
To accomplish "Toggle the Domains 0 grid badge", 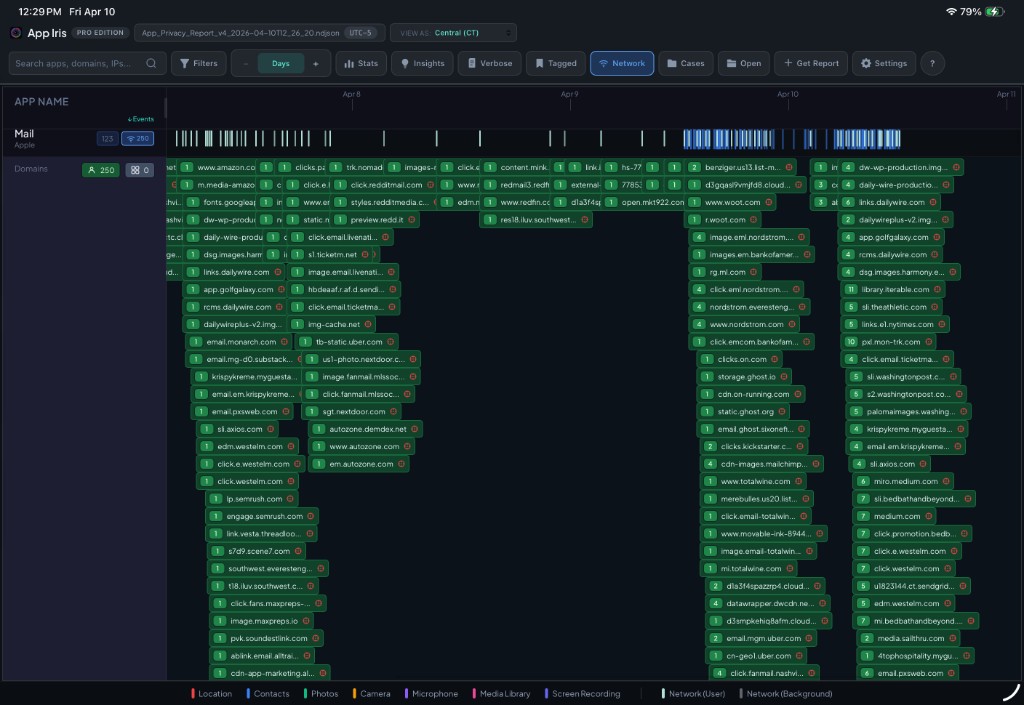I will pos(139,170).
